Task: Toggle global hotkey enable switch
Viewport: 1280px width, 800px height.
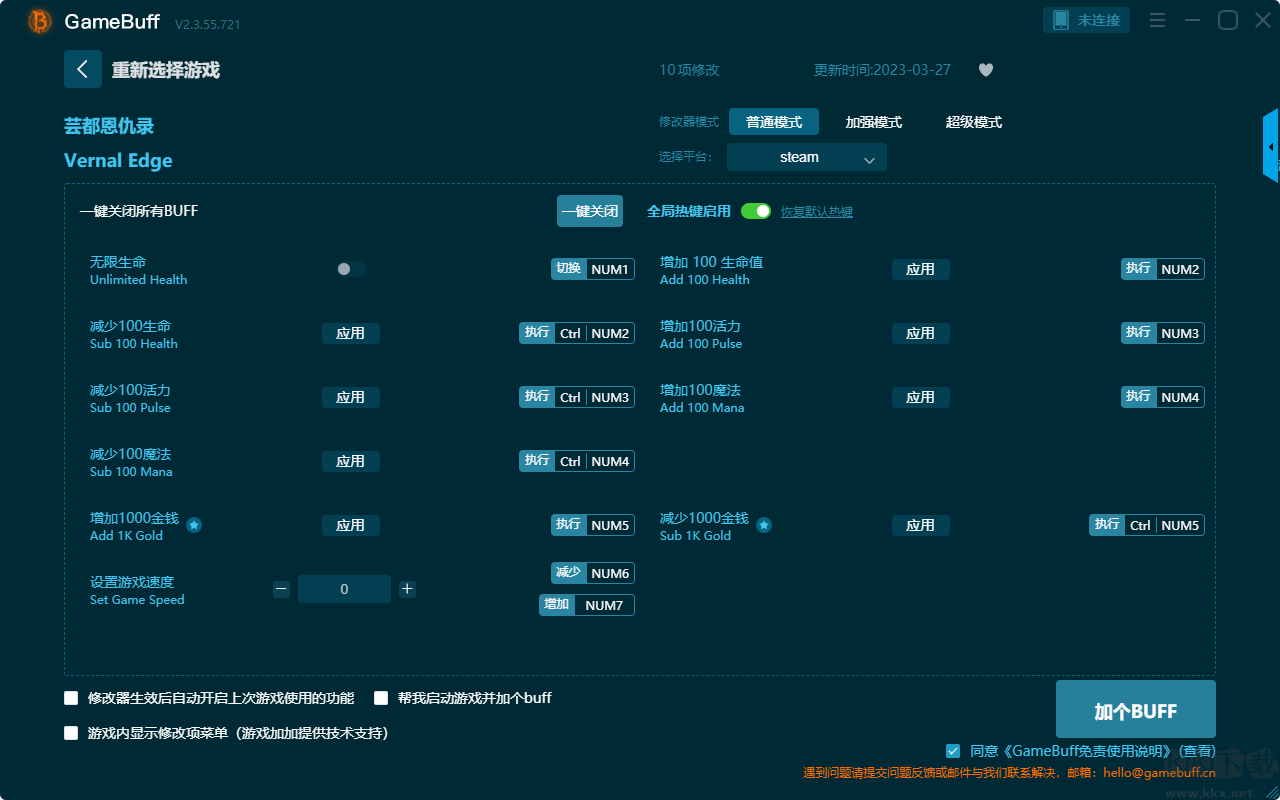Action: [x=756, y=211]
